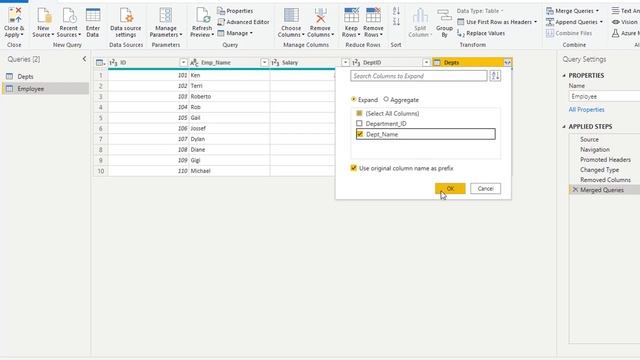Open the All Properties link
Viewport: 640px width, 360px height.
(586, 109)
